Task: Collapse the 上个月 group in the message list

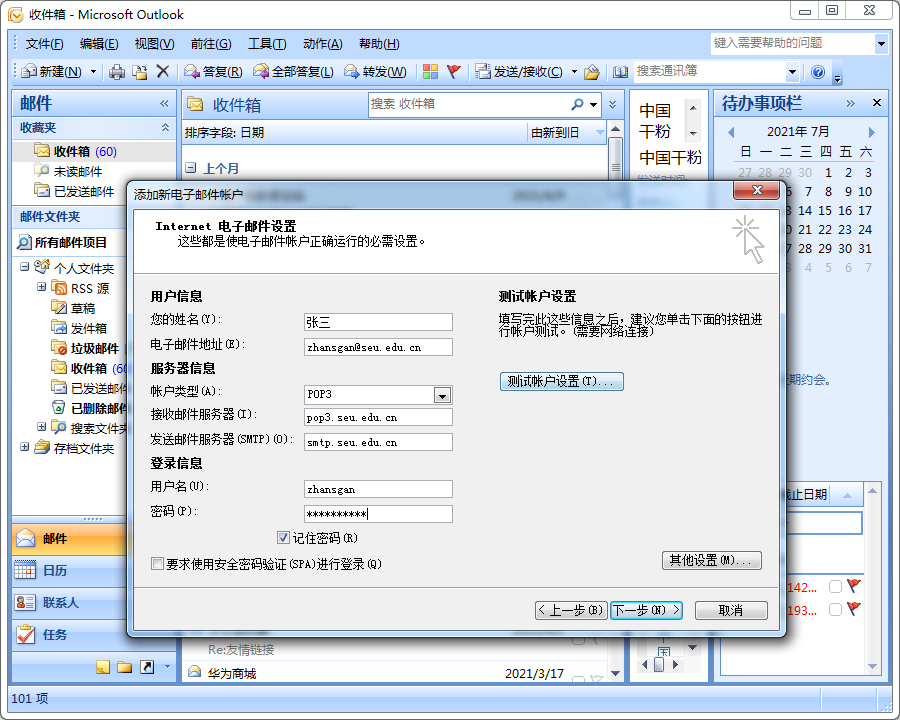Action: point(191,168)
